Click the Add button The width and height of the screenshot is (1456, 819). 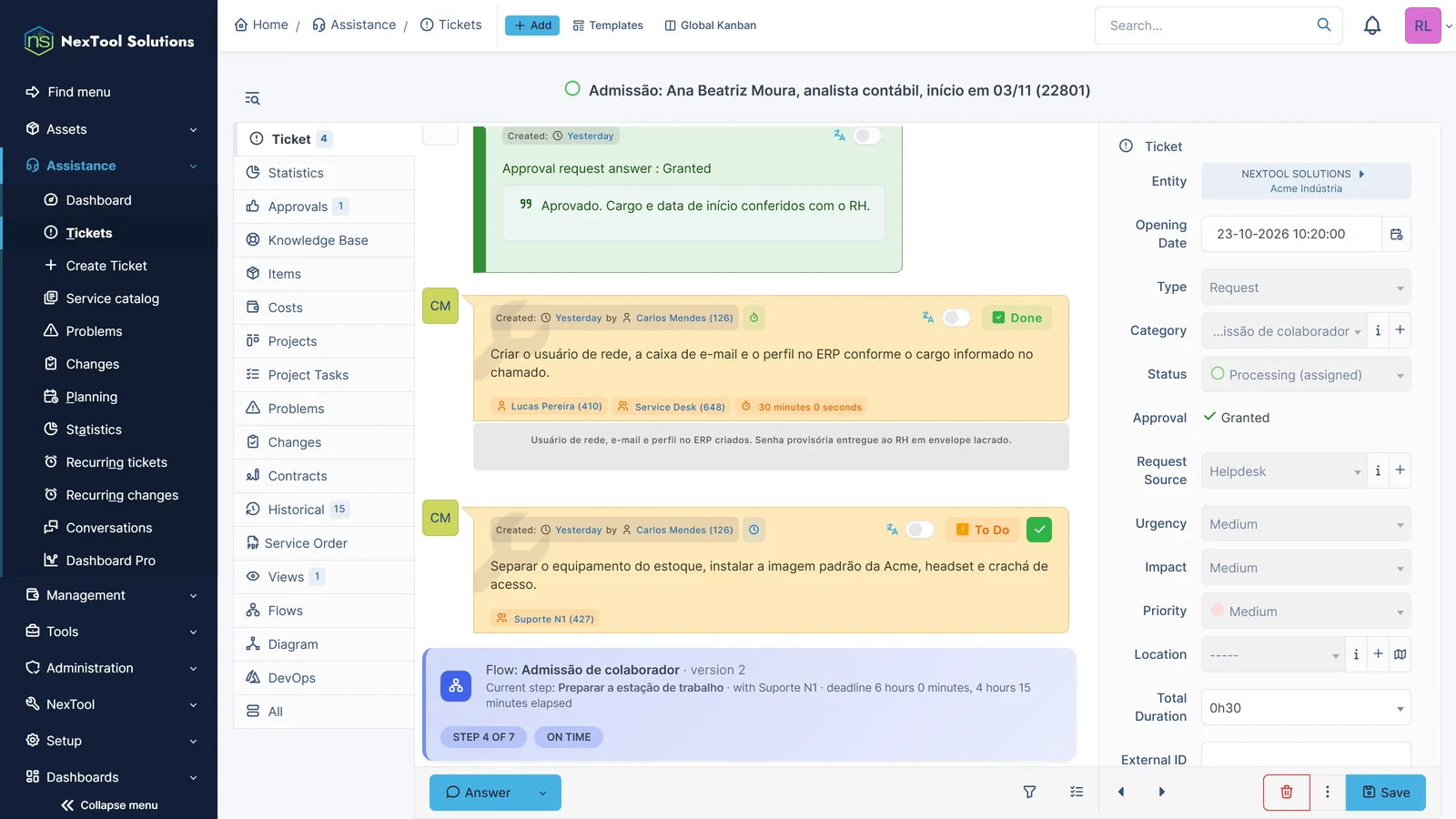click(x=532, y=25)
